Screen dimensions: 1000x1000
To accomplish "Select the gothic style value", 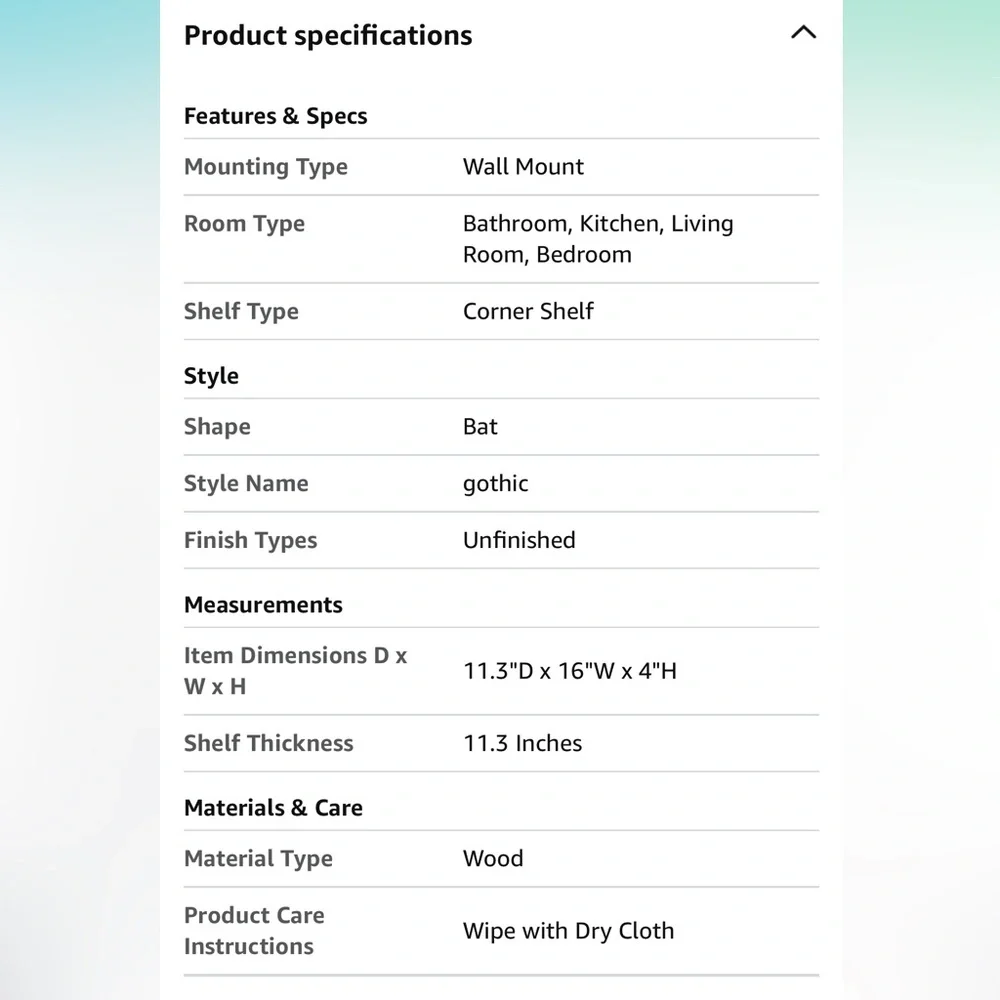I will pos(496,484).
